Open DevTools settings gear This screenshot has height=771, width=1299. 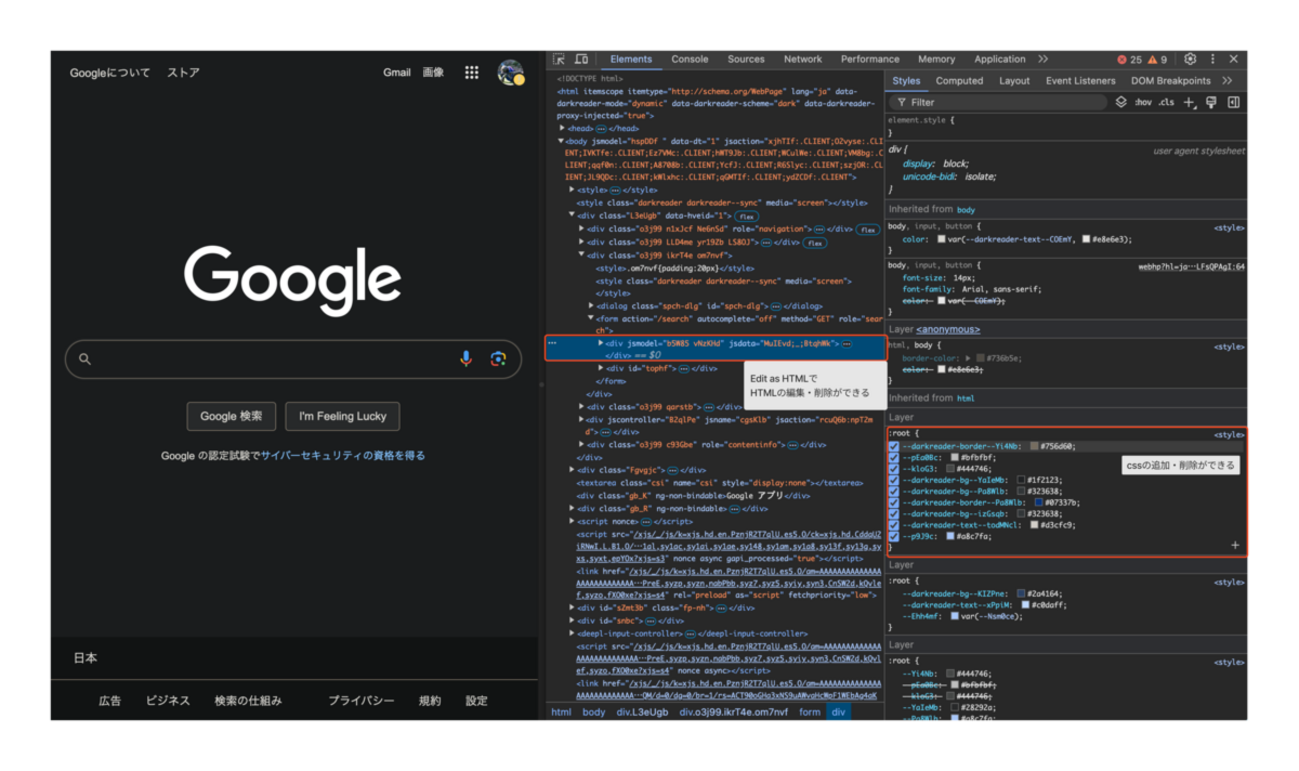pyautogui.click(x=1190, y=60)
